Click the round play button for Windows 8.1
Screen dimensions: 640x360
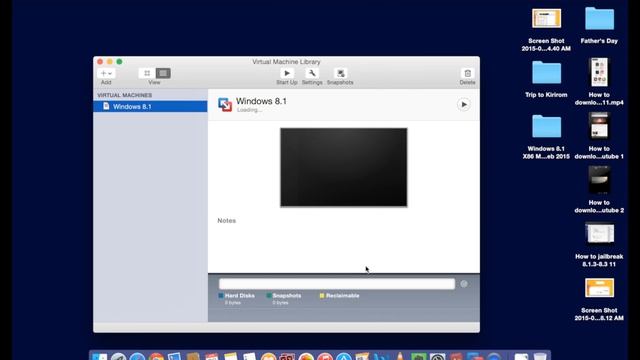pyautogui.click(x=464, y=104)
